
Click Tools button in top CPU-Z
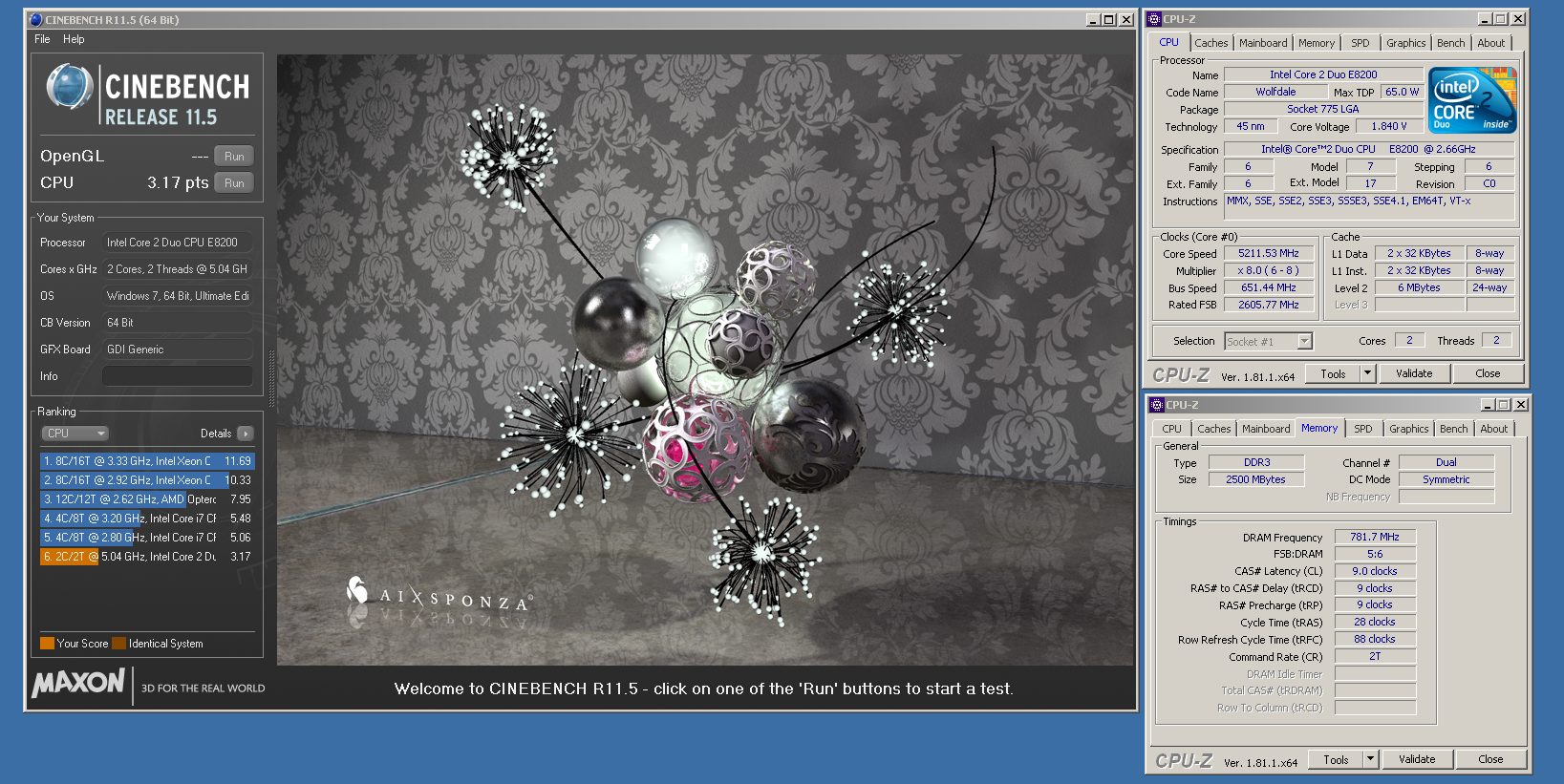pos(1334,374)
